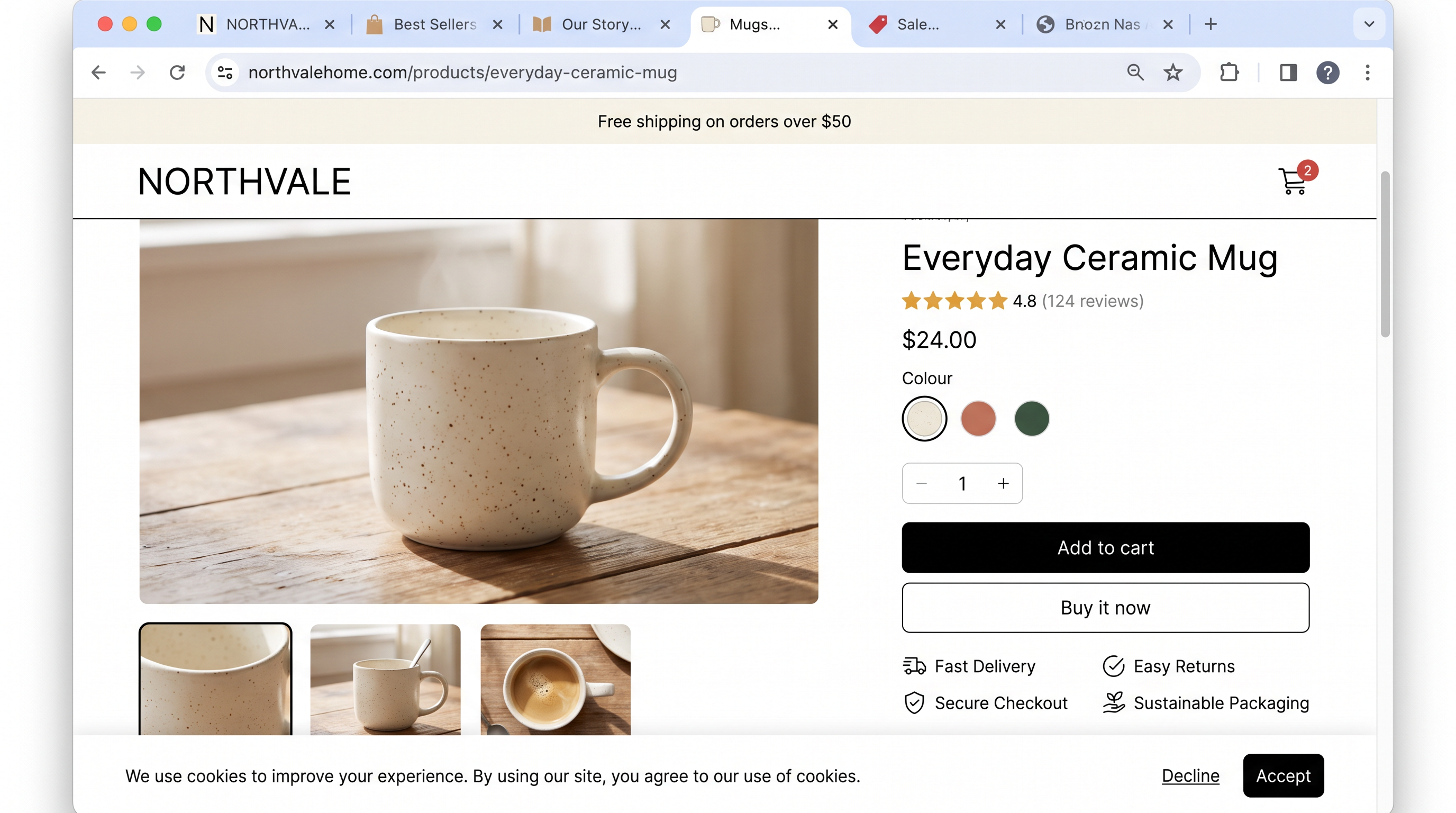Click the Add to cart button
This screenshot has height=813, width=1456.
pyautogui.click(x=1105, y=547)
